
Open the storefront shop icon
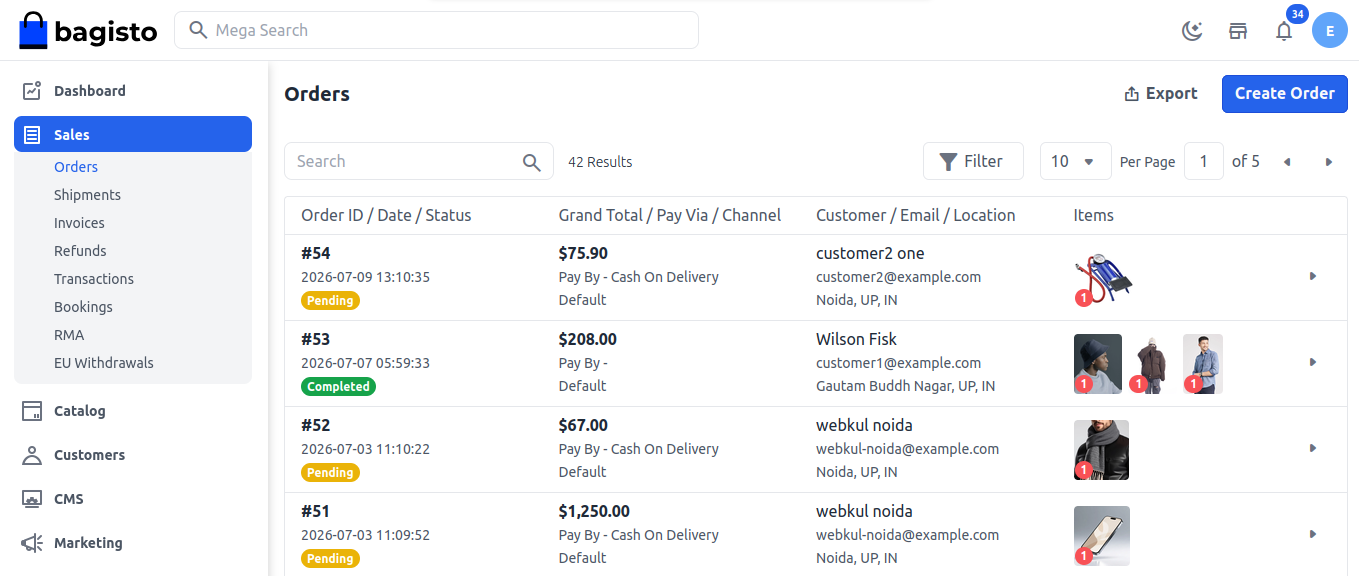coord(1238,31)
